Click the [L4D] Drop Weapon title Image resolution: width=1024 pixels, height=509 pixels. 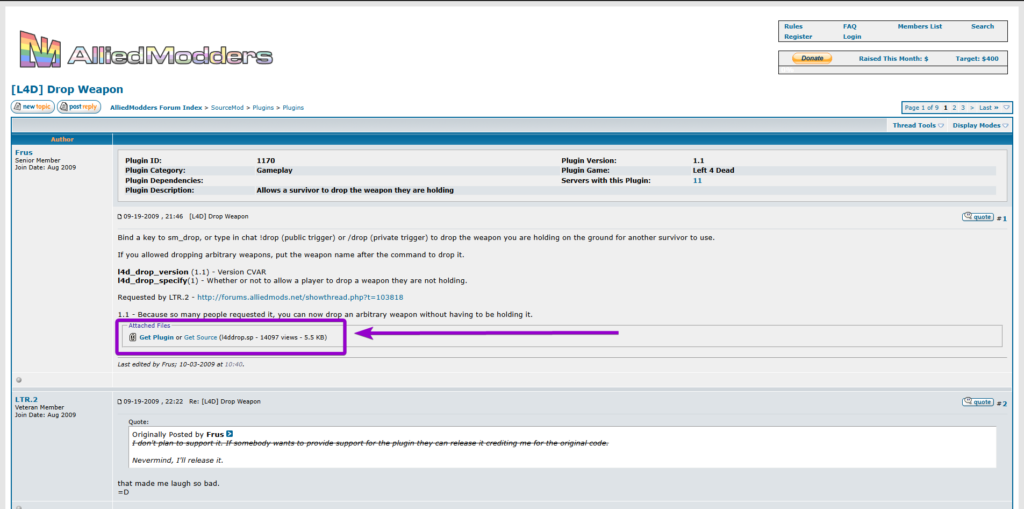(x=67, y=90)
